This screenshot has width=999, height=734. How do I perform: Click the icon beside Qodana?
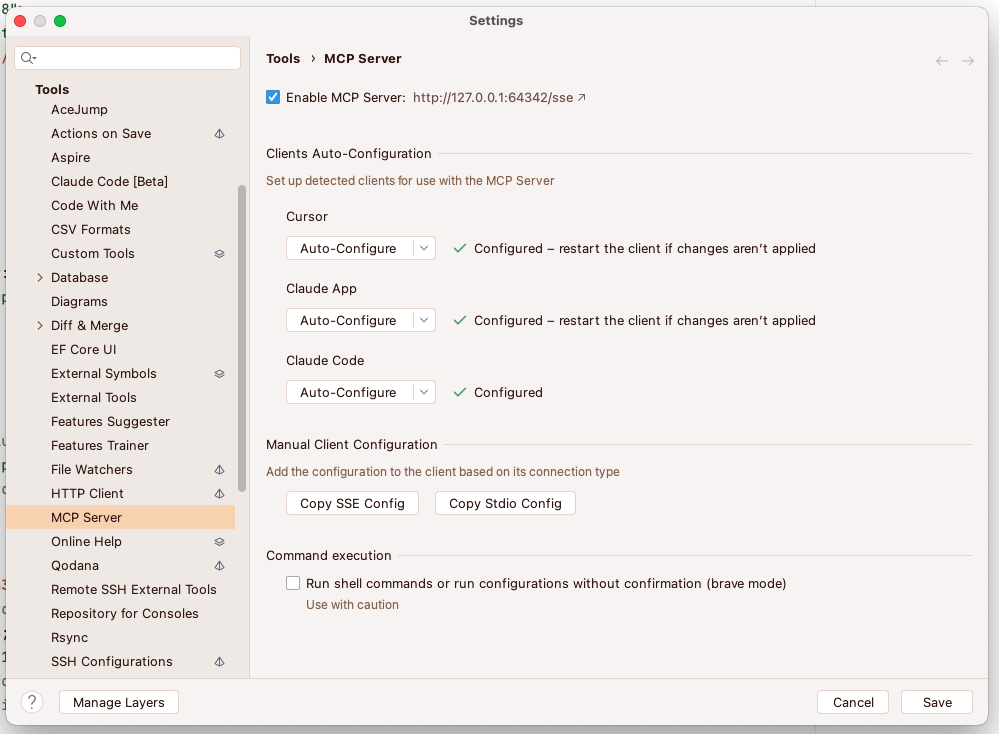point(219,566)
